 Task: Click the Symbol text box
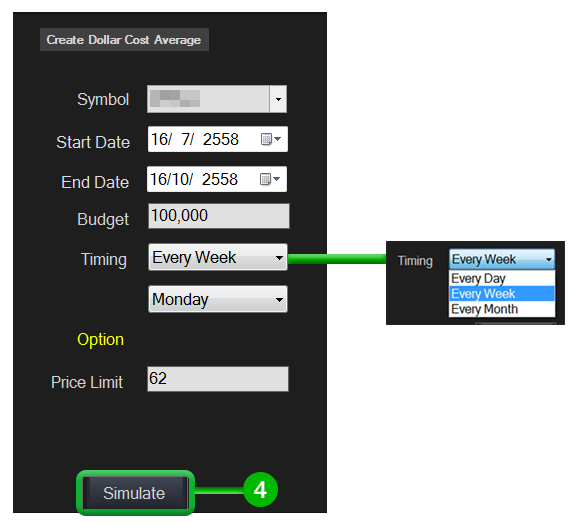[x=209, y=99]
